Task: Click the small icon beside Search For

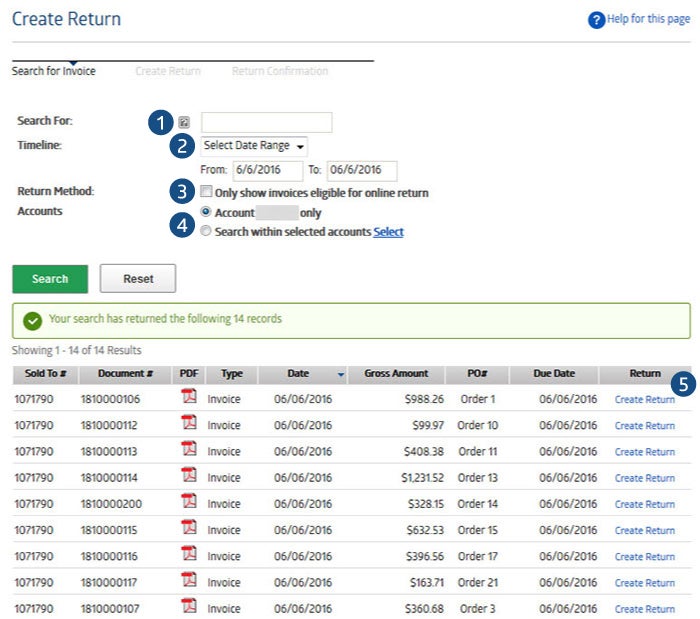Action: 184,122
